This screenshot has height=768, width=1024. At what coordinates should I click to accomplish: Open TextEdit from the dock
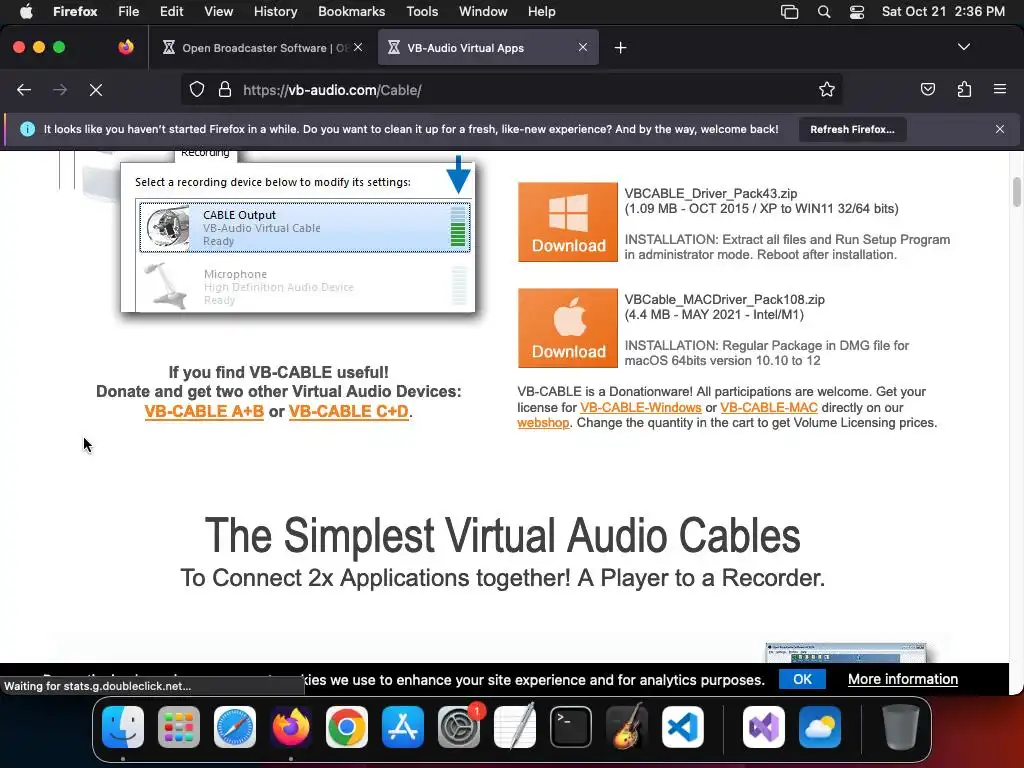(x=515, y=727)
